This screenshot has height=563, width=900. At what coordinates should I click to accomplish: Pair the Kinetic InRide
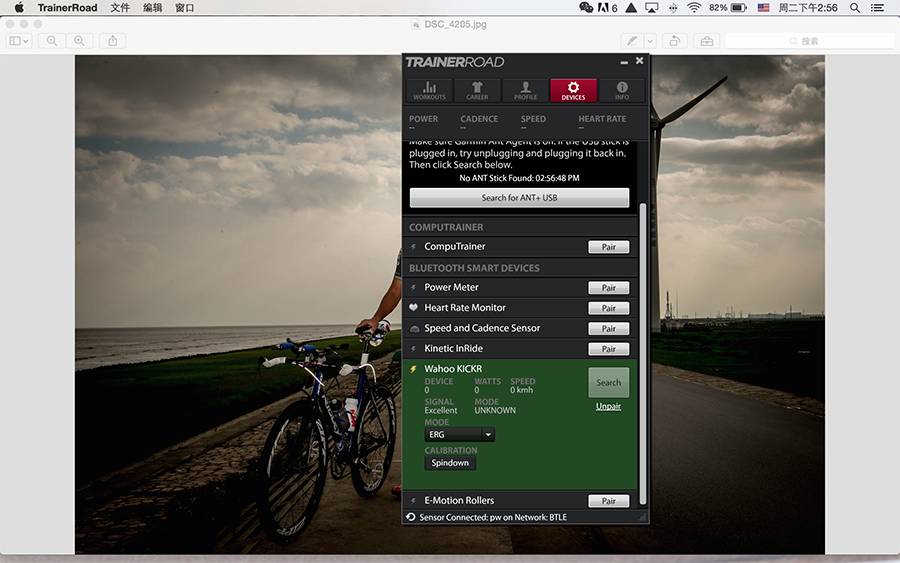click(x=608, y=349)
